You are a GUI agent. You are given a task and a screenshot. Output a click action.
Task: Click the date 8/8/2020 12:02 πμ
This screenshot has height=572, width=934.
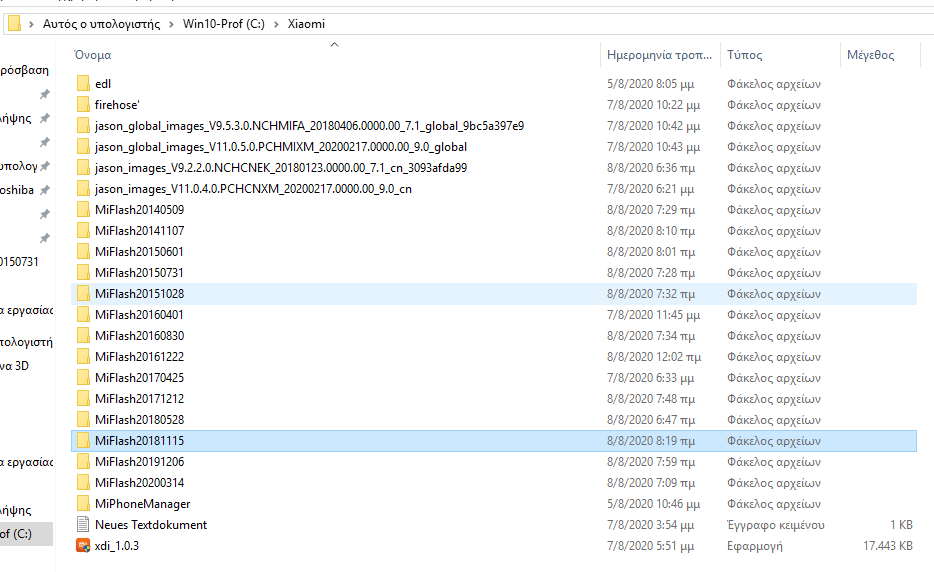point(654,357)
